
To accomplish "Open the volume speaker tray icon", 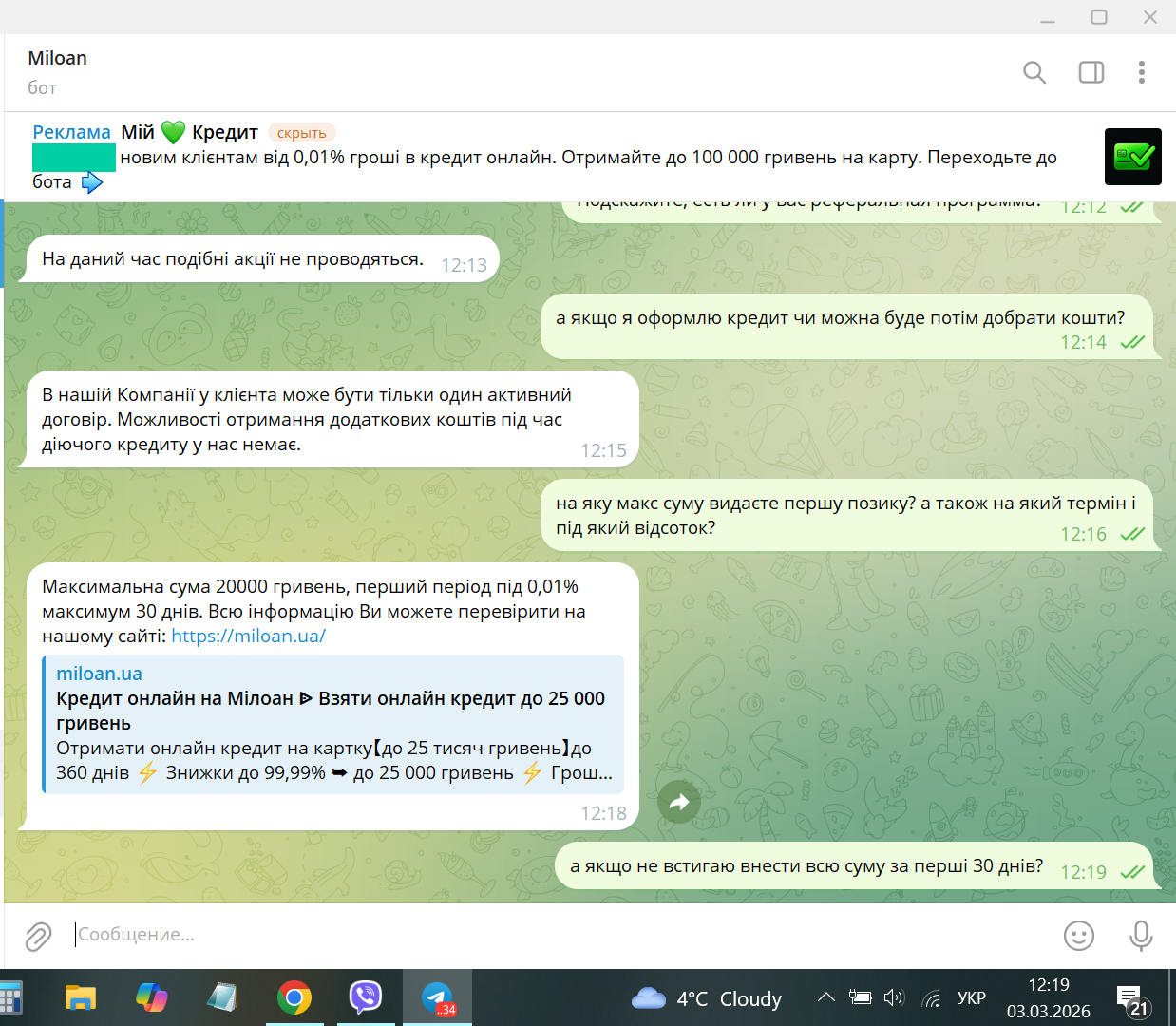I will (894, 997).
